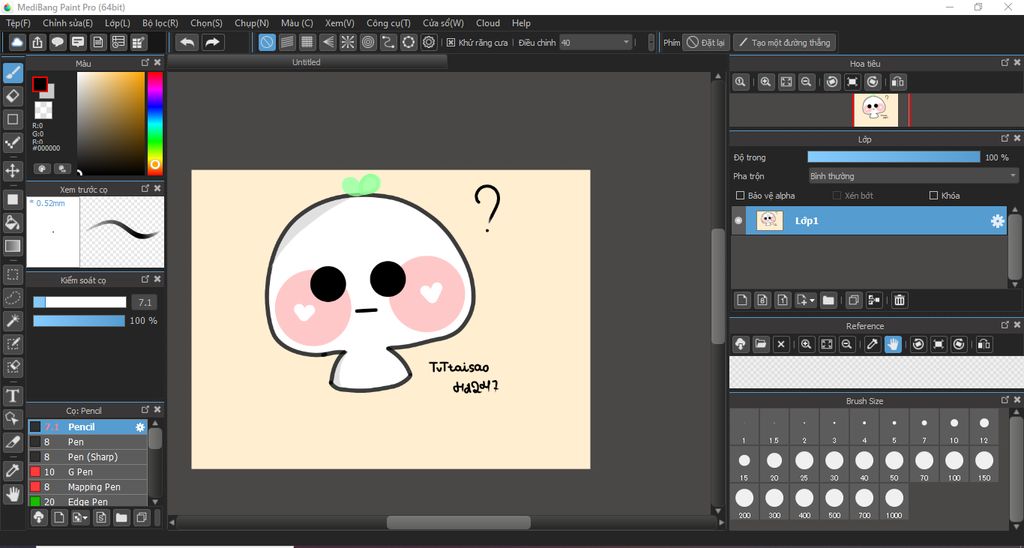Choose the Pen brush in list
1024x548 pixels.
tap(88, 442)
